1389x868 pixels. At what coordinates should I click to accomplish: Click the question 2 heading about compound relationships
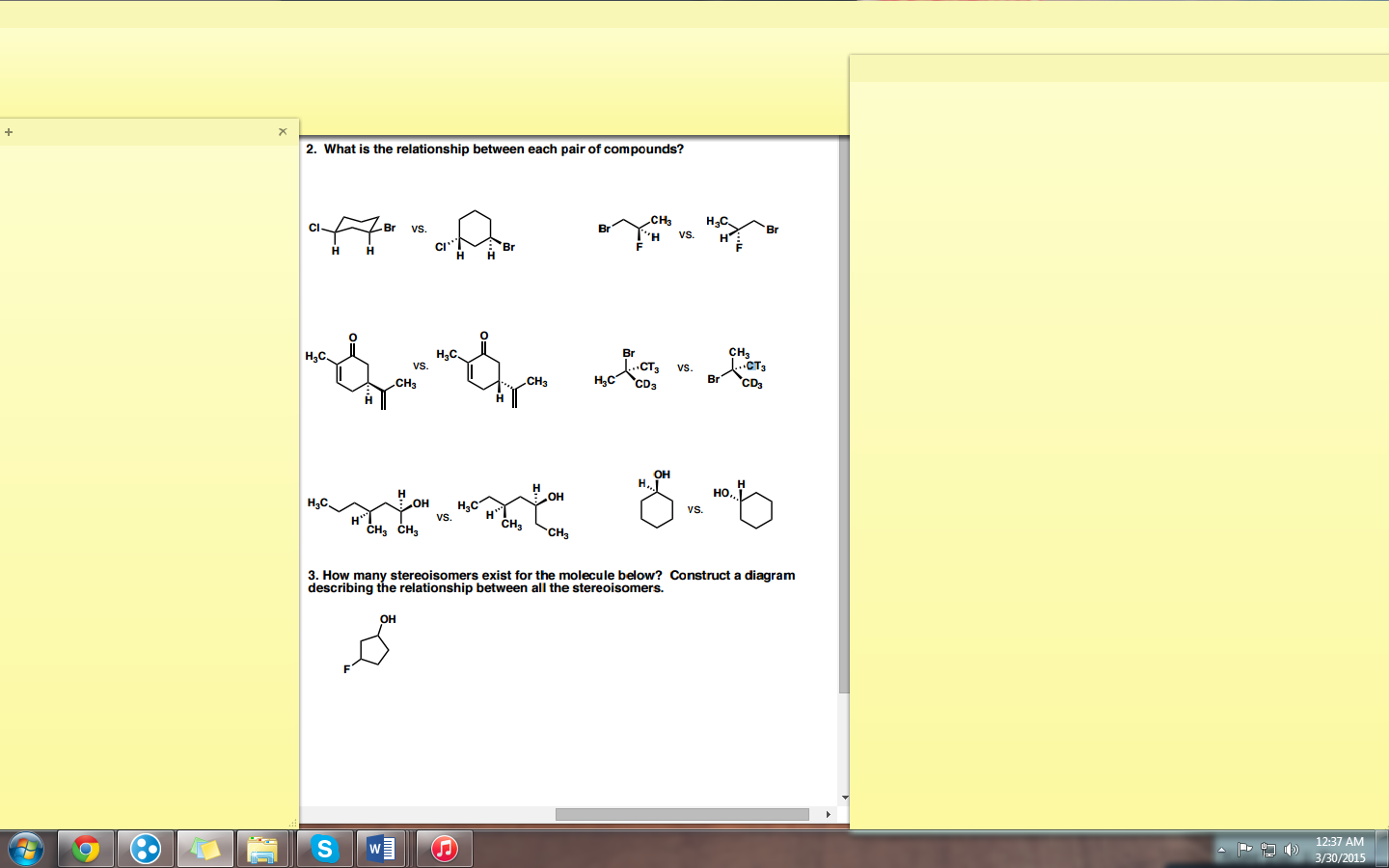click(x=495, y=149)
